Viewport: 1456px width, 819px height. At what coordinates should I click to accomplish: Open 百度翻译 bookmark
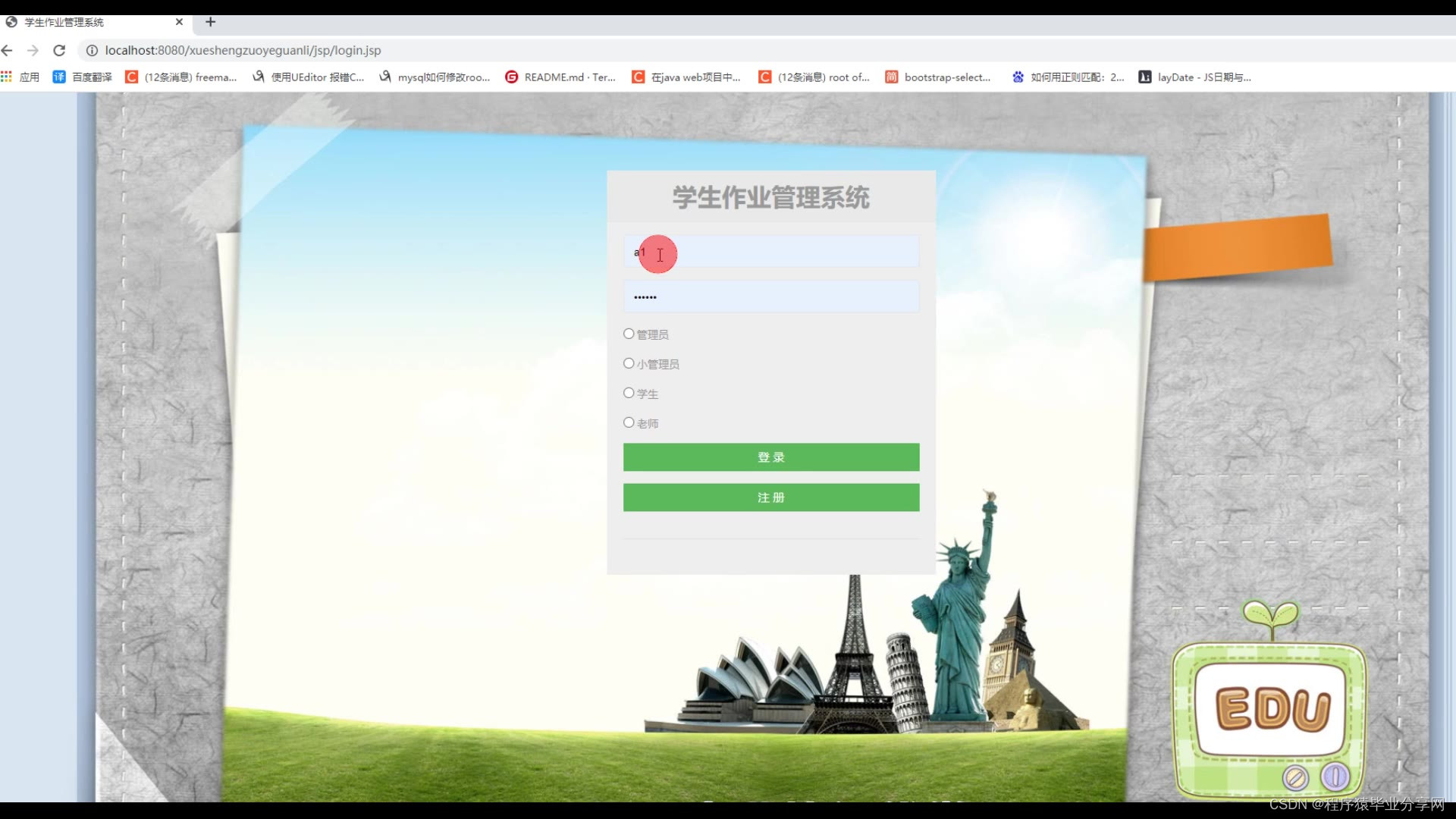point(83,77)
